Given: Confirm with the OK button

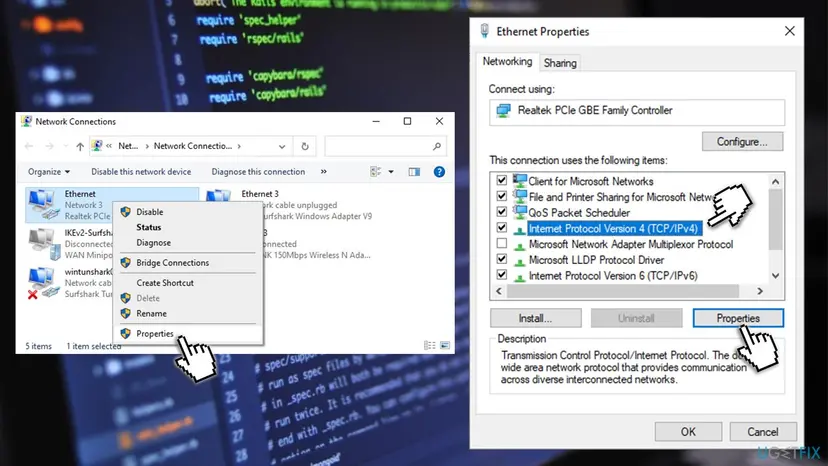Looking at the screenshot, I should click(688, 432).
